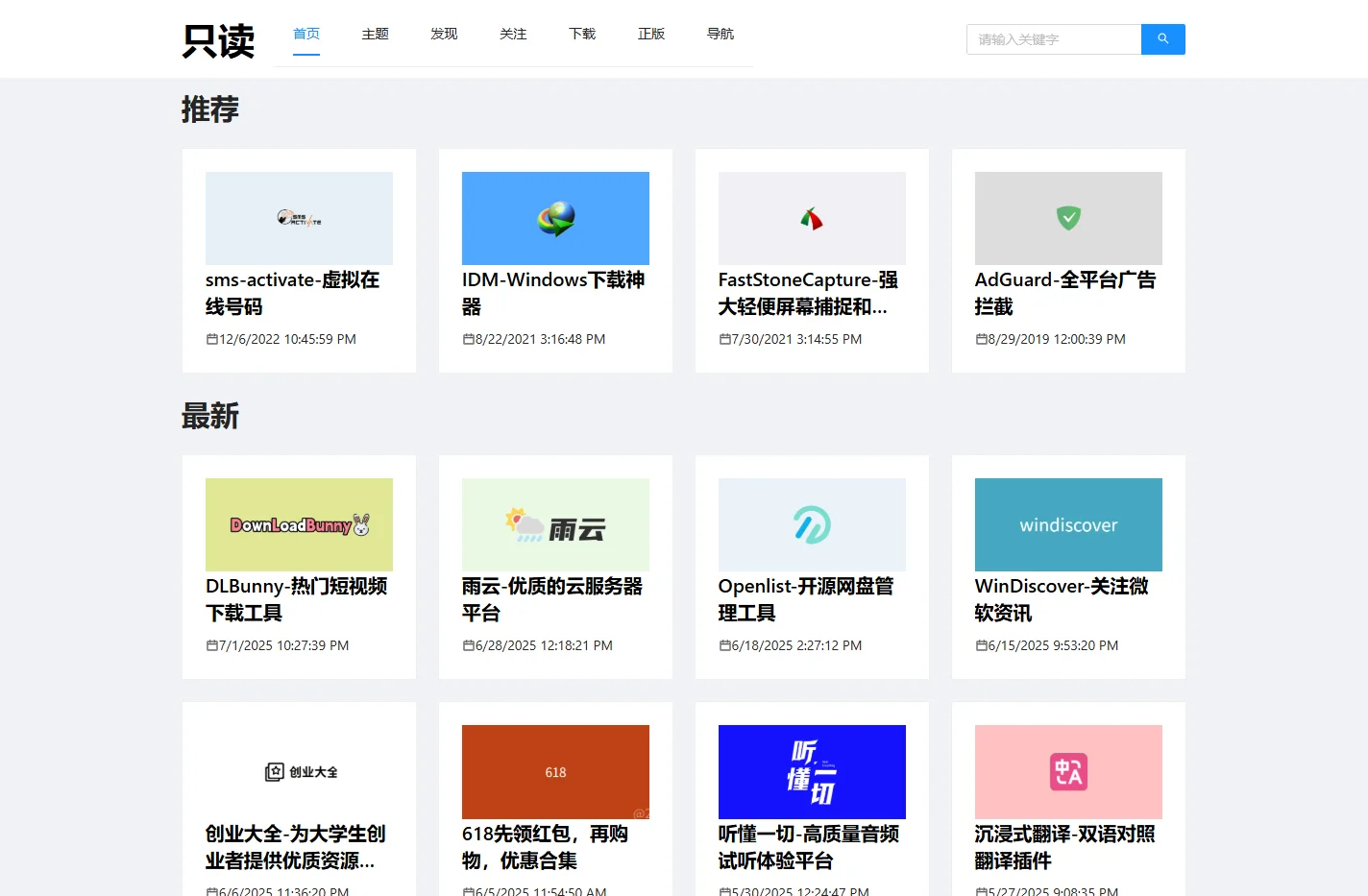
Task: Select the 导航 nav tab
Action: [x=721, y=34]
